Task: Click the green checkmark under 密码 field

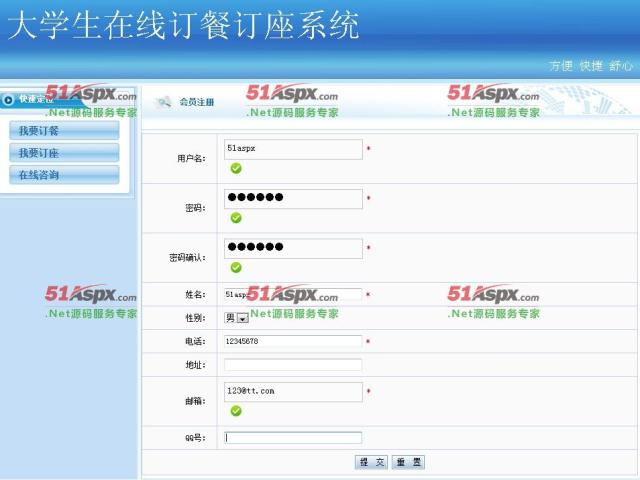Action: (236, 218)
